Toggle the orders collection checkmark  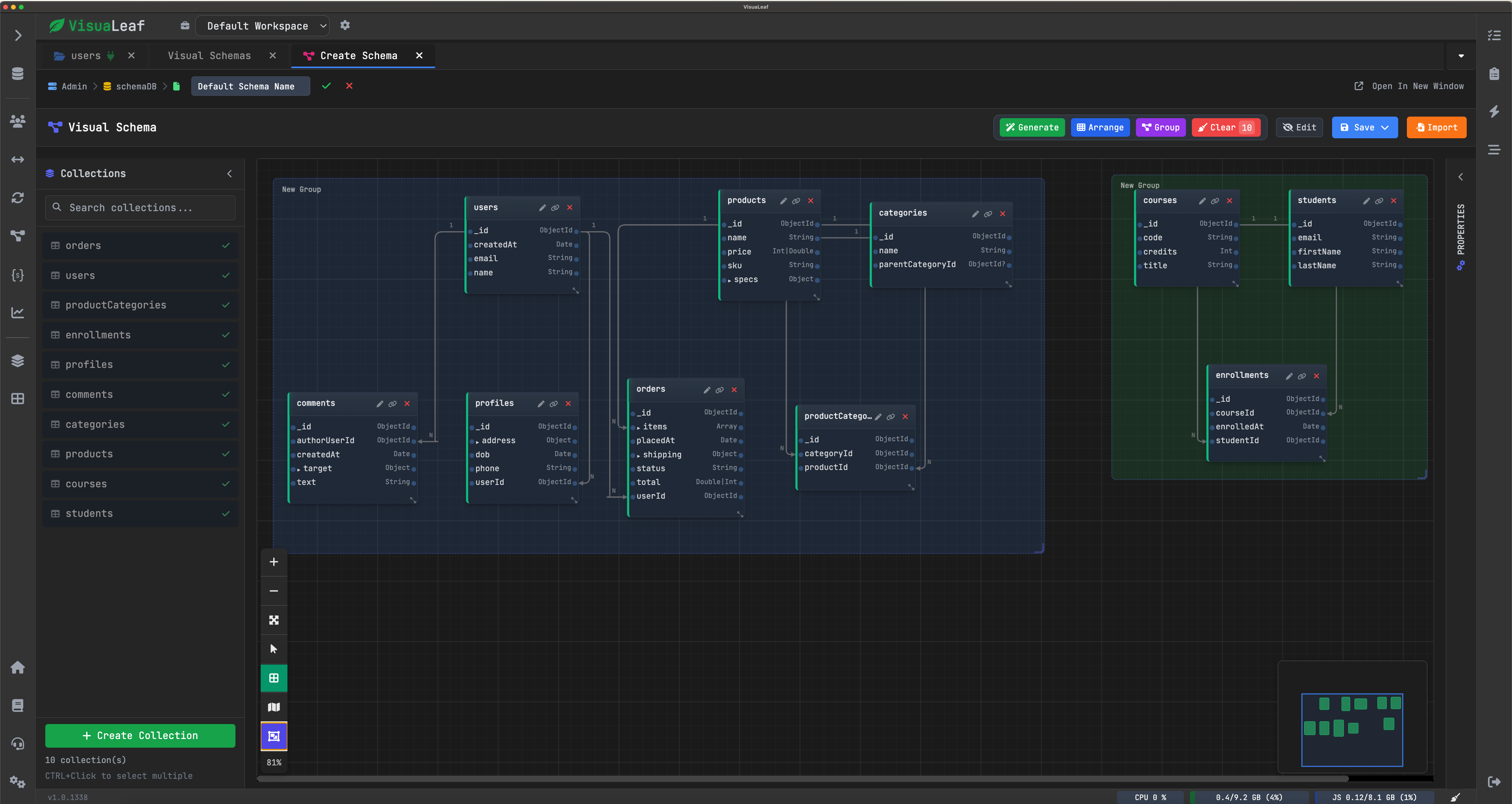click(226, 245)
